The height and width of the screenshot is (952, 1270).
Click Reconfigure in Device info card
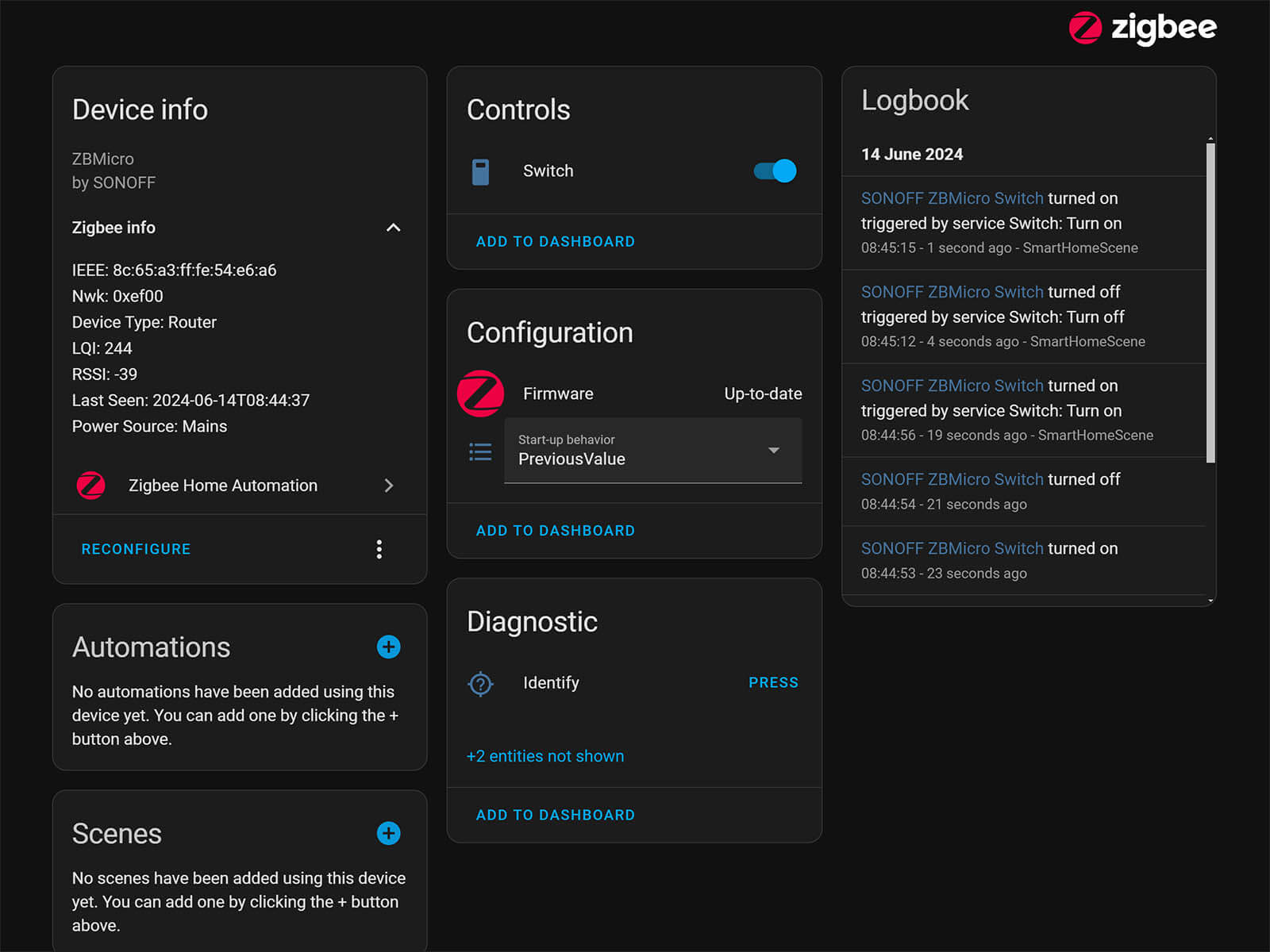pyautogui.click(x=136, y=549)
